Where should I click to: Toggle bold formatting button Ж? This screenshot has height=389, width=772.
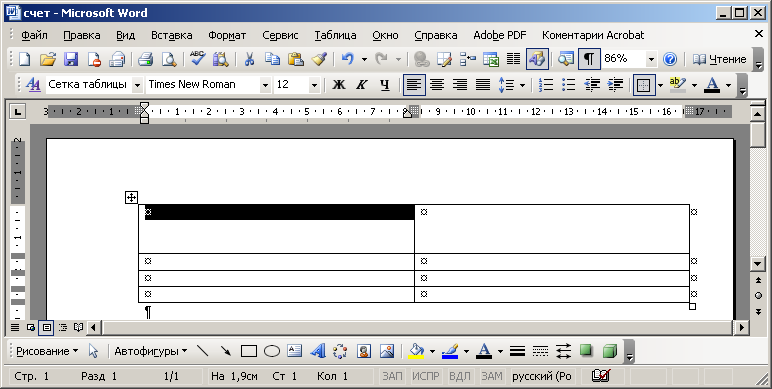(x=338, y=85)
